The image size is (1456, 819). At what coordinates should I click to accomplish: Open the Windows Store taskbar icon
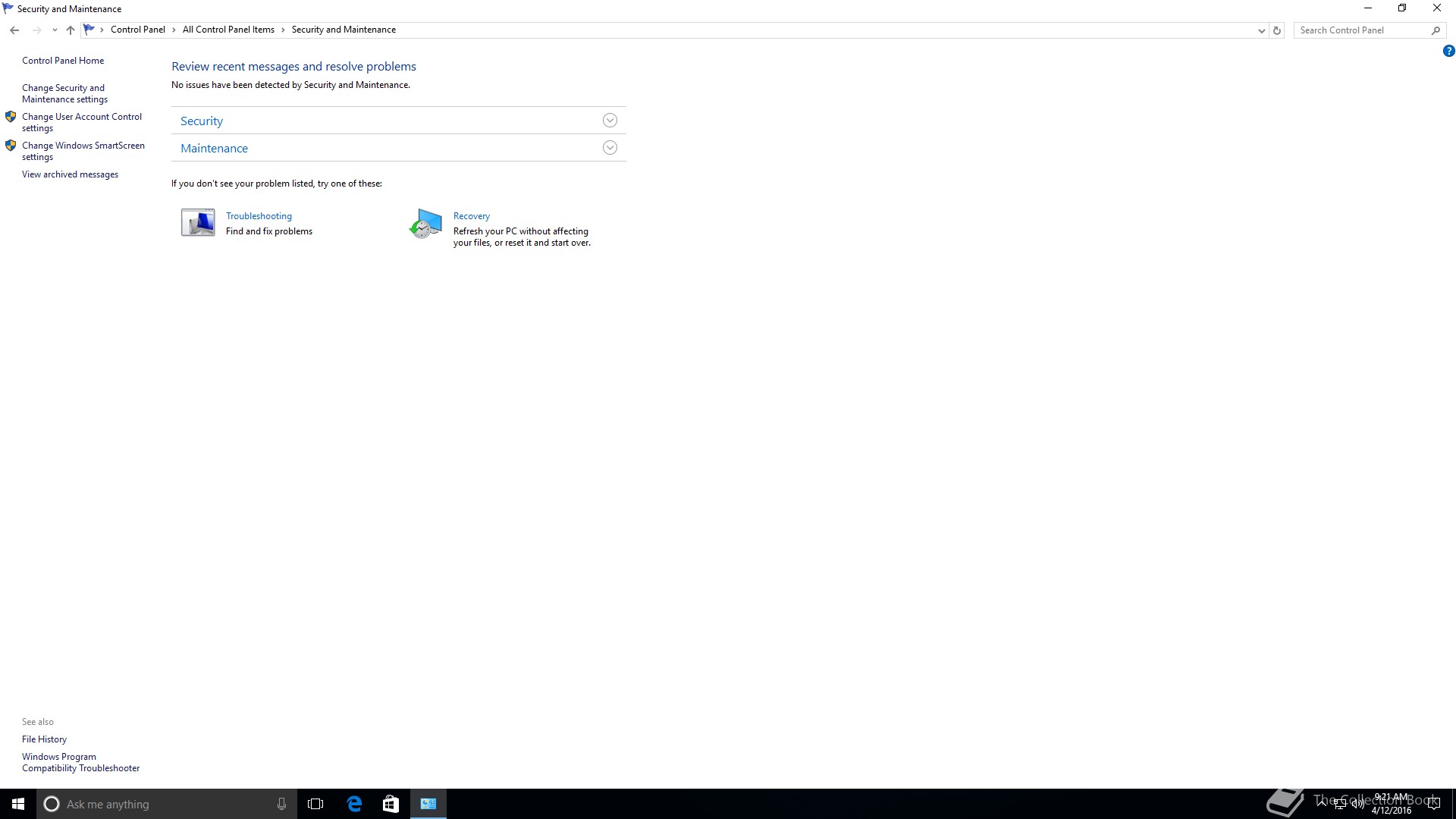point(391,804)
